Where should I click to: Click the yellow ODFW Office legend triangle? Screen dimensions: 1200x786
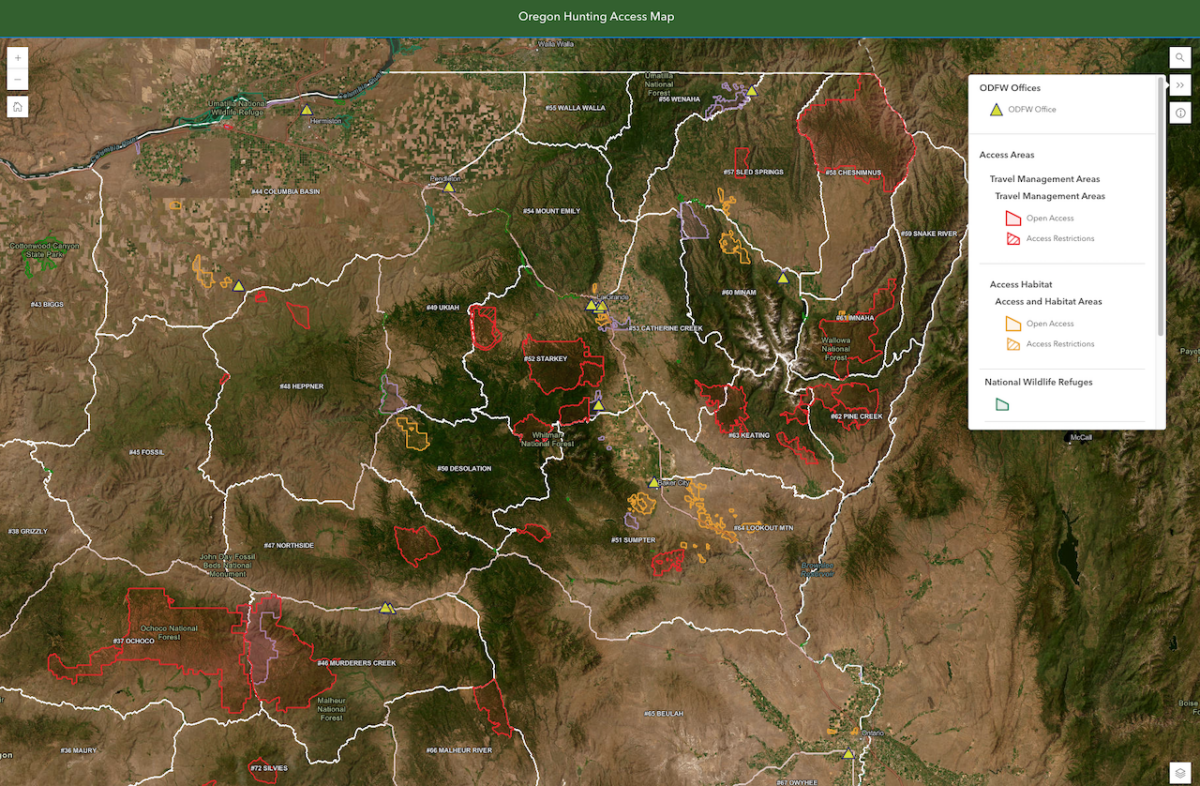click(x=996, y=110)
